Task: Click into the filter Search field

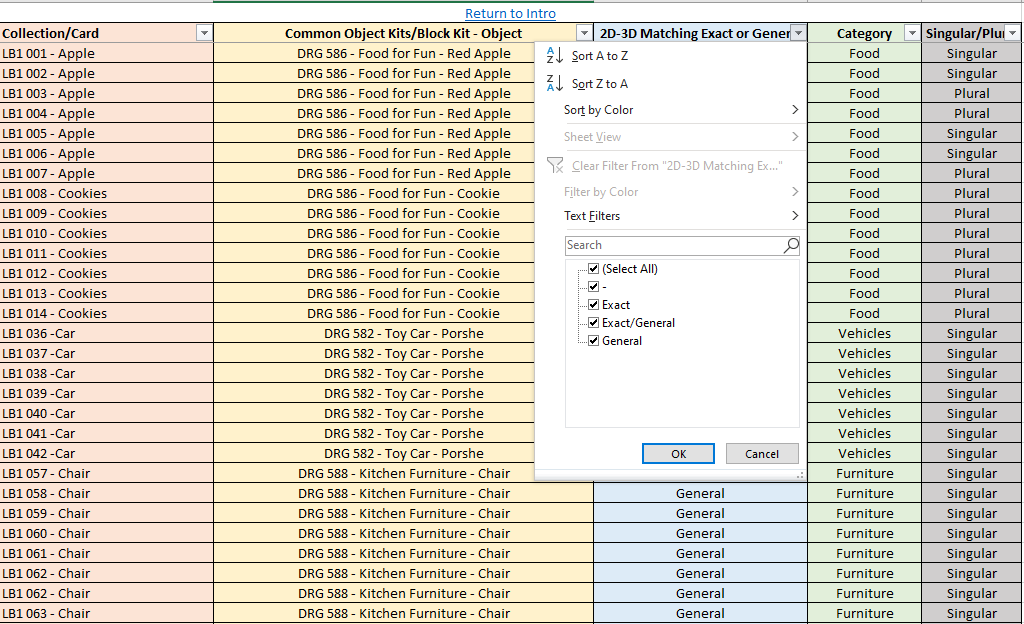Action: pyautogui.click(x=672, y=245)
